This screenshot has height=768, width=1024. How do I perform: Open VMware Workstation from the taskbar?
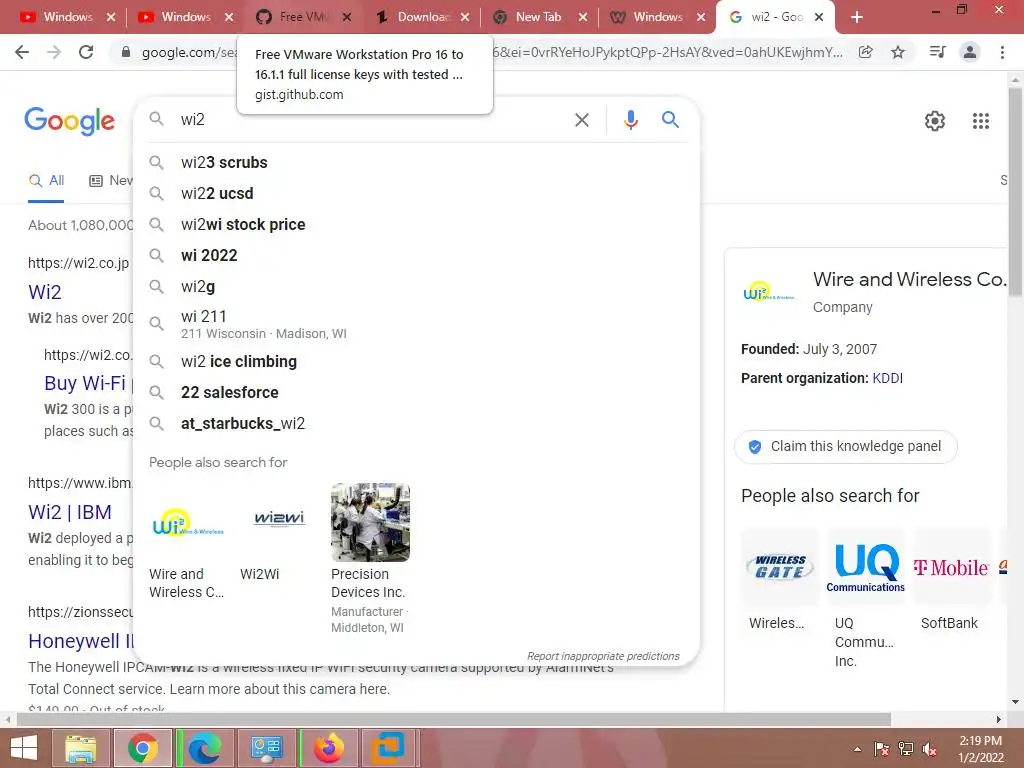pyautogui.click(x=388, y=748)
